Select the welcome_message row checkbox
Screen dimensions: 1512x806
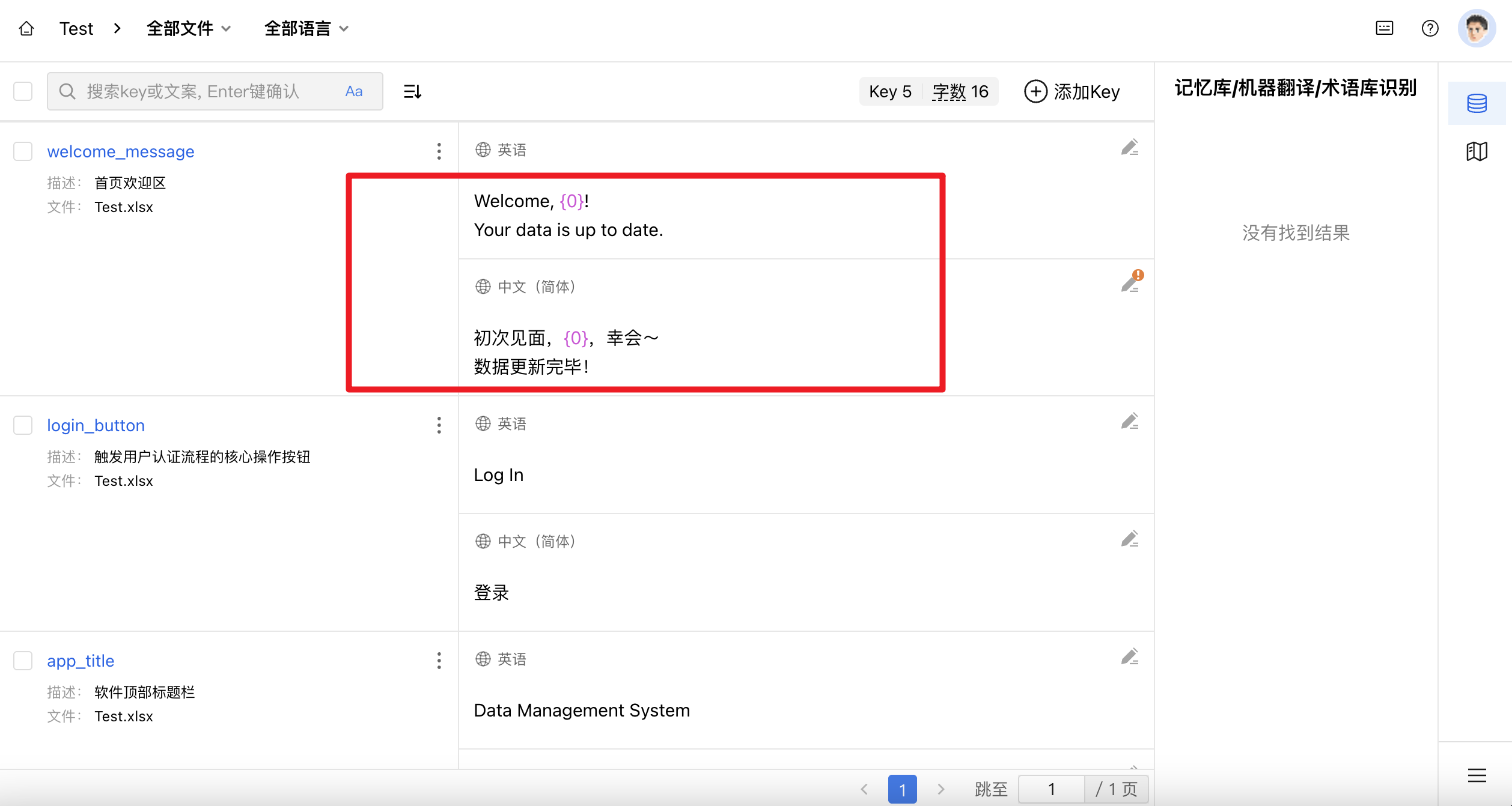[23, 151]
